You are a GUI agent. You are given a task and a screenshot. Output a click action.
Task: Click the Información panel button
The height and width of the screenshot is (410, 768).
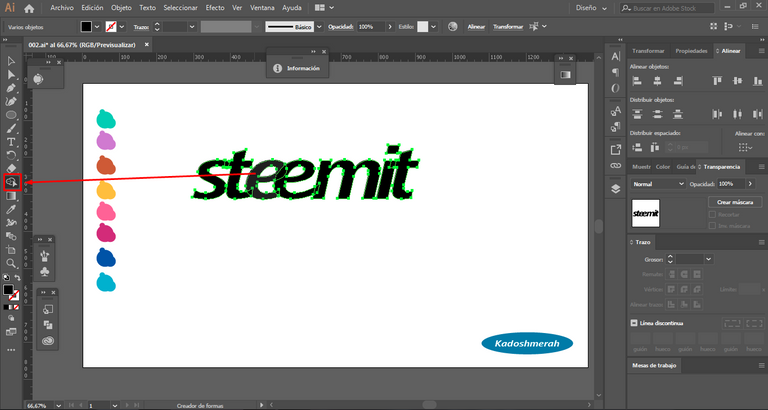coord(297,68)
